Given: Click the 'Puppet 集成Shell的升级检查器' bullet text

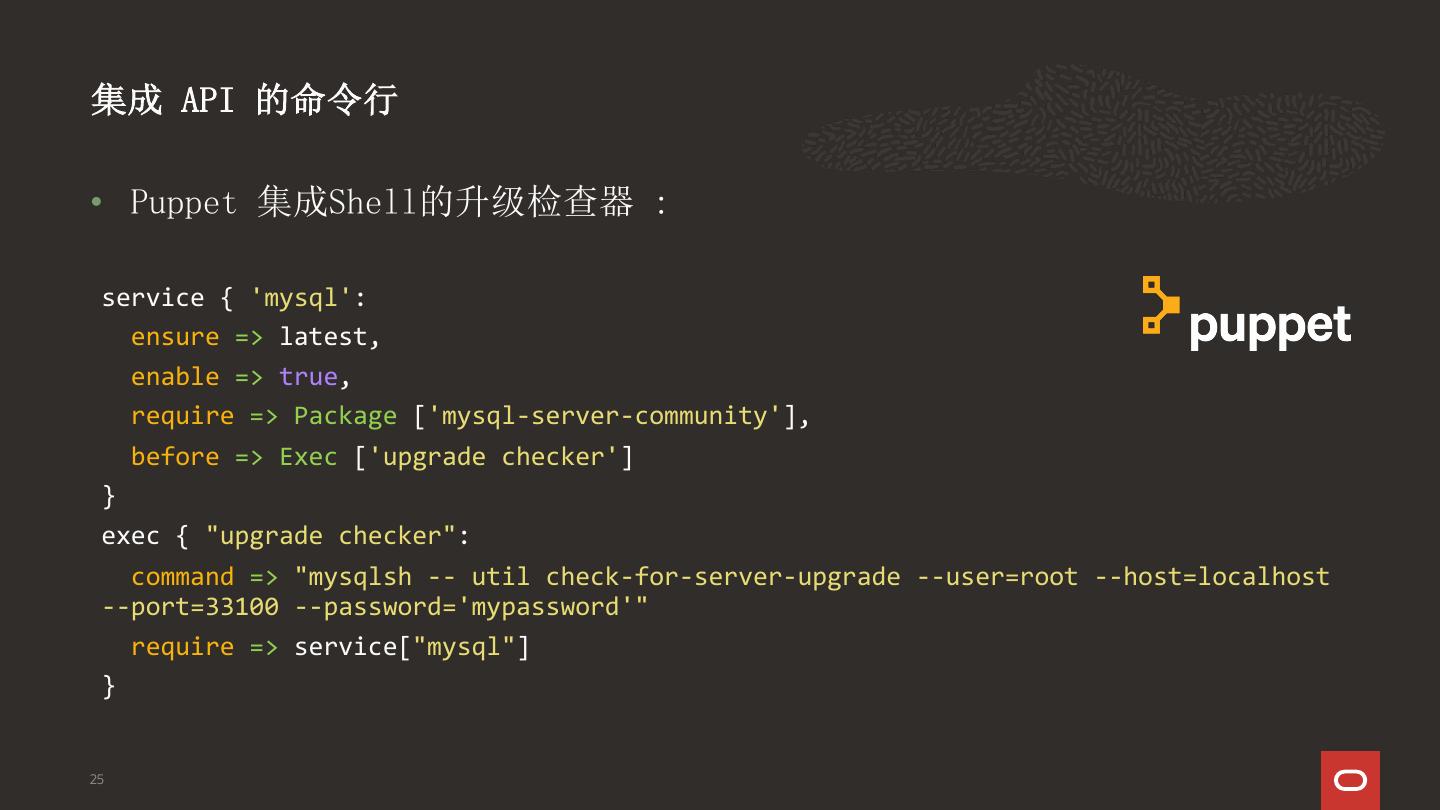Looking at the screenshot, I should (x=382, y=203).
